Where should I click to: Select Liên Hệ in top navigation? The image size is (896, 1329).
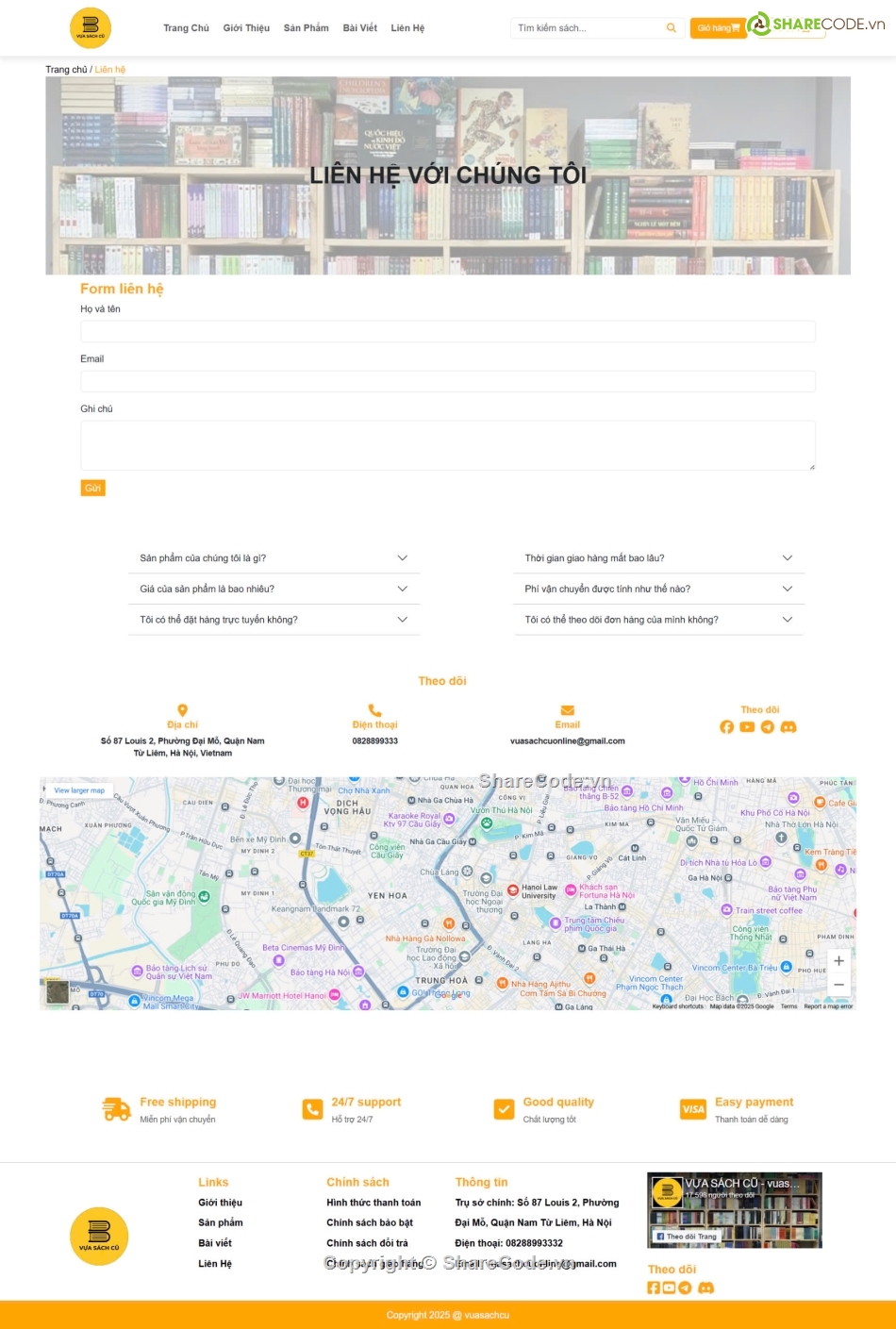[x=407, y=28]
